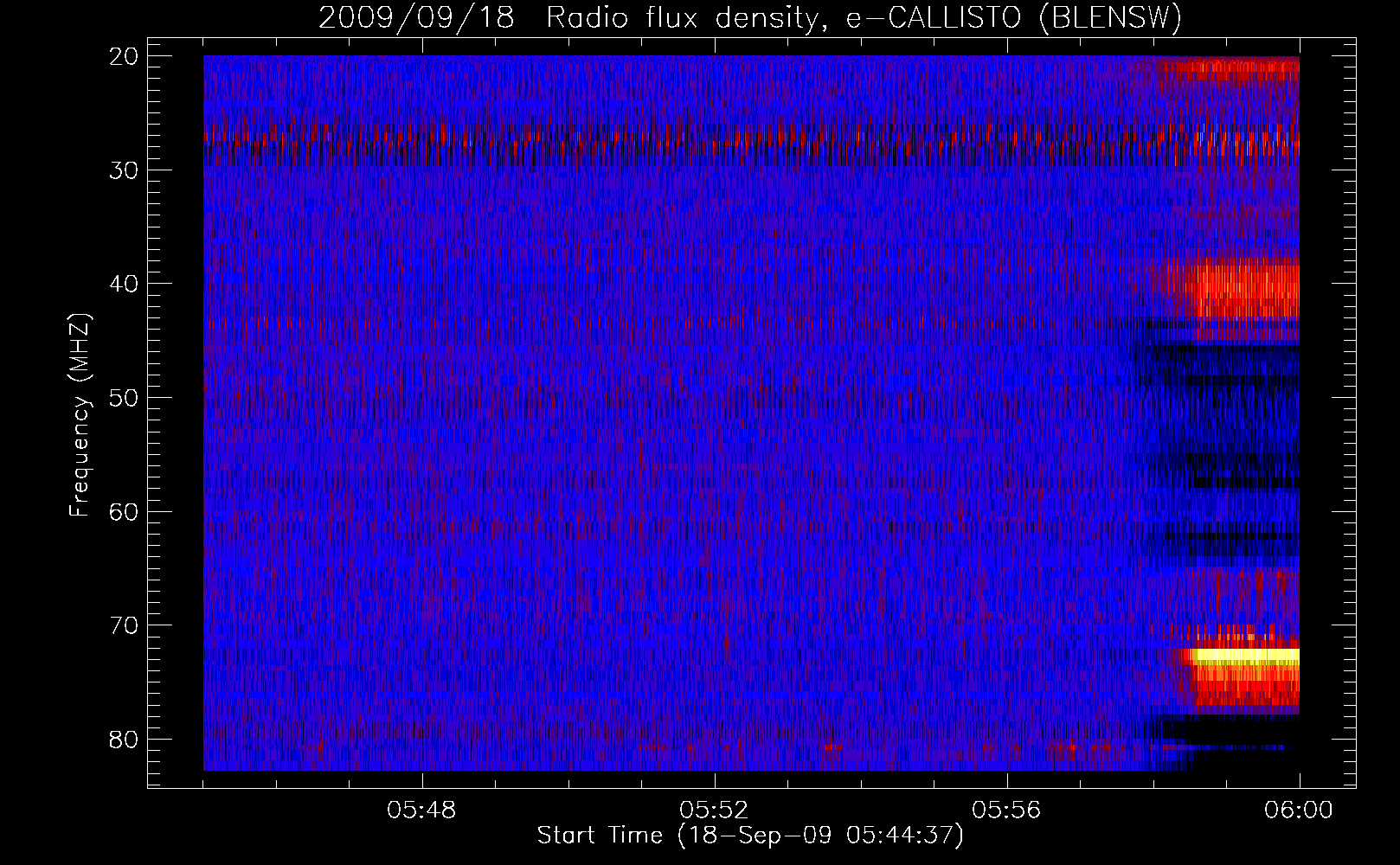This screenshot has width=1400, height=865.
Task: Select the 05:52 time tick label
Action: pos(714,811)
